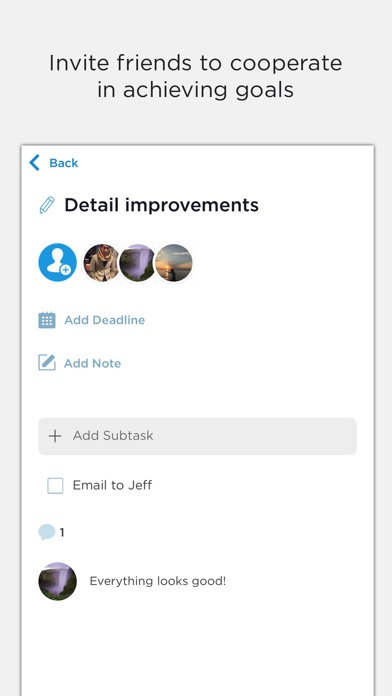This screenshot has height=696, width=392.
Task: Click the Add Deadline link
Action: [x=104, y=320]
